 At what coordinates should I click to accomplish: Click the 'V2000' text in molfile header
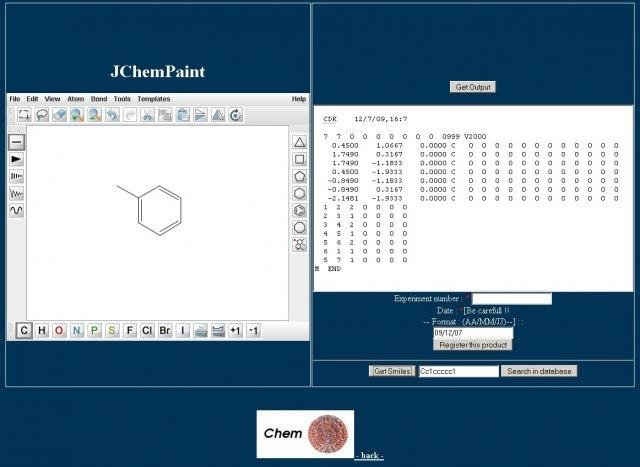[x=475, y=137]
